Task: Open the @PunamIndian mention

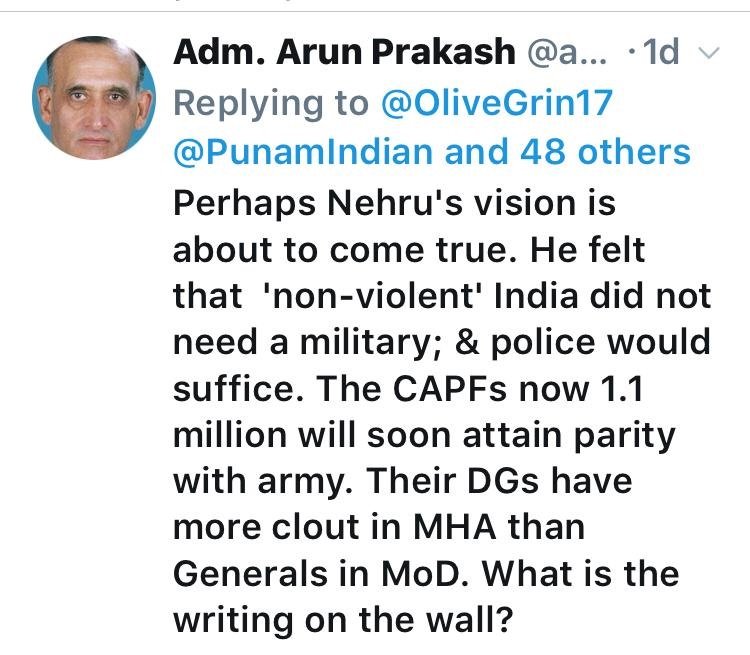Action: click(305, 152)
